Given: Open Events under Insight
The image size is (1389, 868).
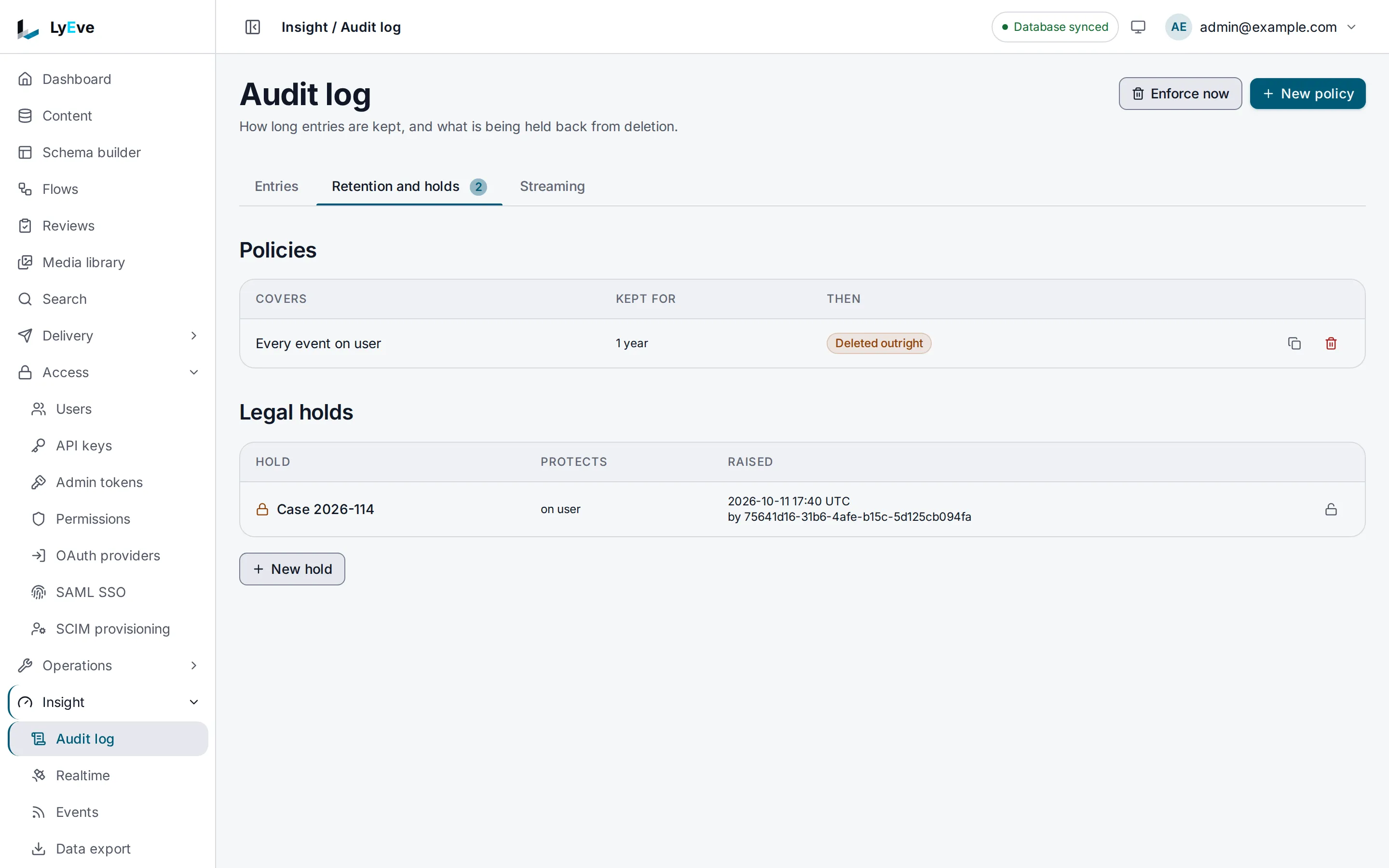Looking at the screenshot, I should (x=108, y=813).
